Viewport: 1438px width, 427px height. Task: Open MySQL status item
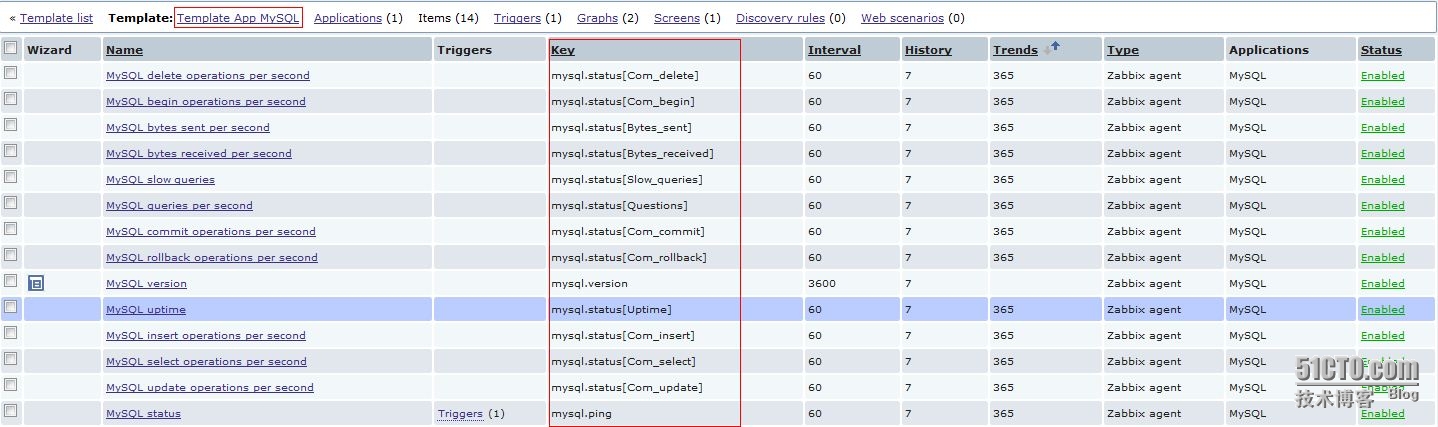pos(143,414)
